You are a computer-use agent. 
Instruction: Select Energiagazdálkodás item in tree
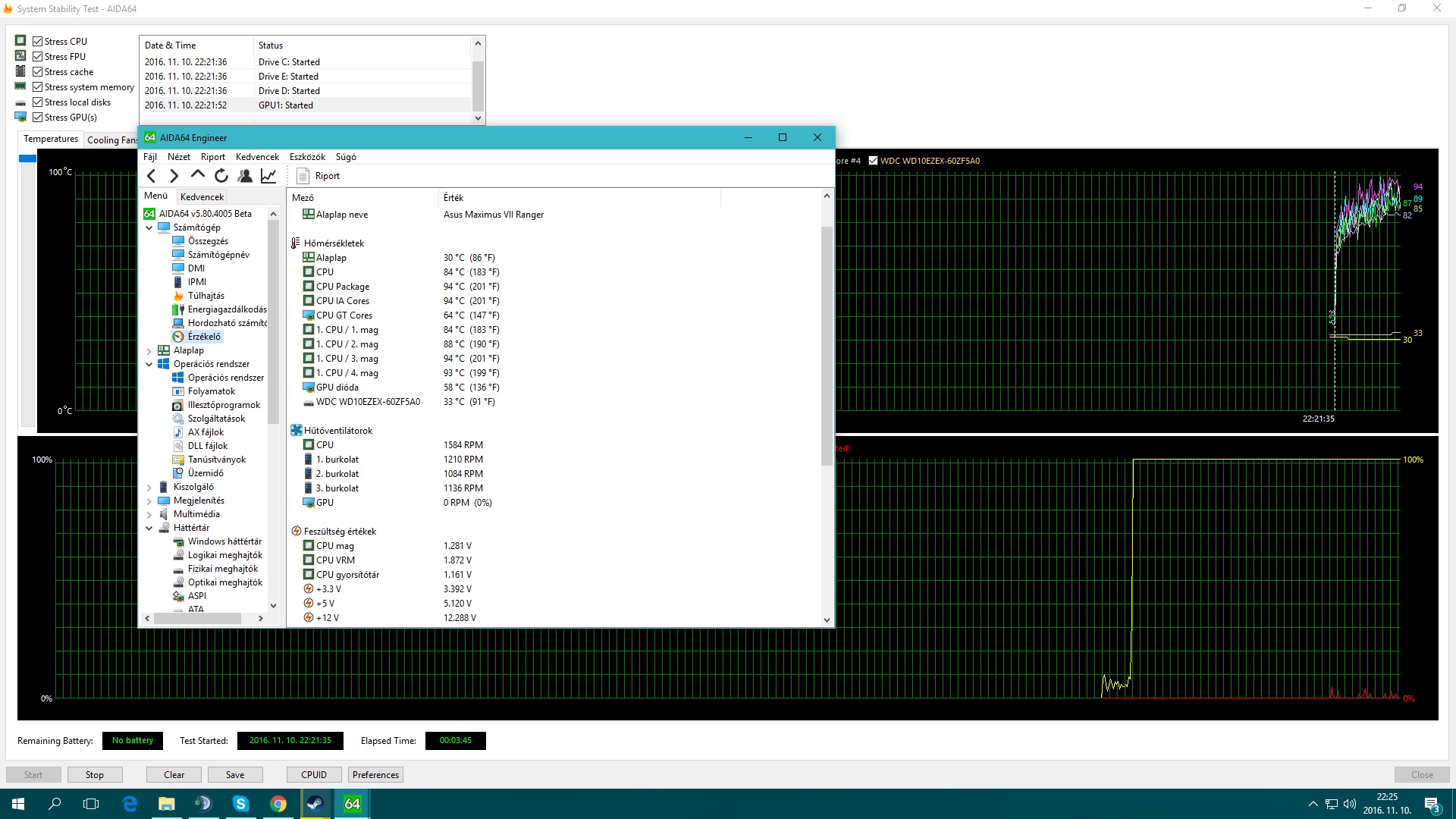coord(227,309)
